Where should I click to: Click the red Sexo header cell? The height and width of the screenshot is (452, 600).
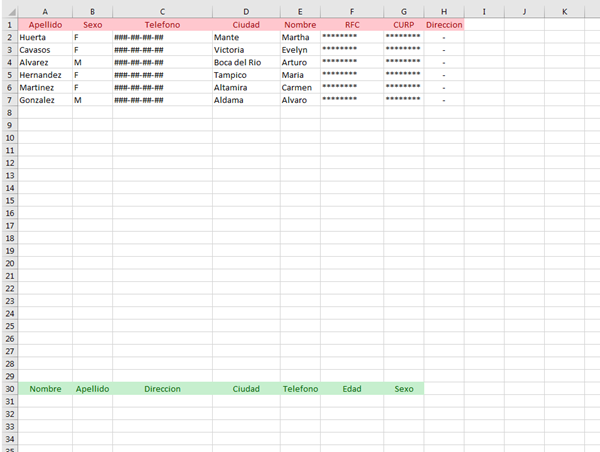point(93,25)
